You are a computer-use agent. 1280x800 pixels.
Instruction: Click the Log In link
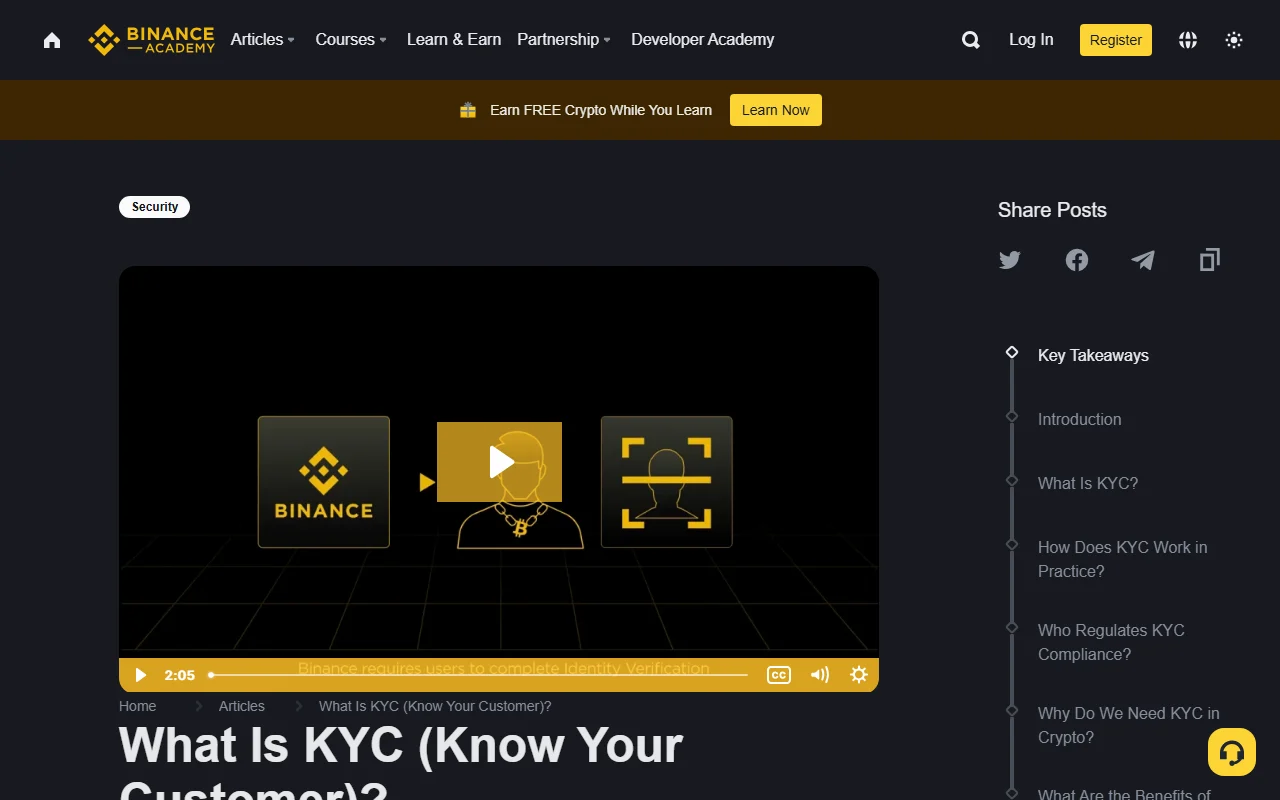pyautogui.click(x=1031, y=40)
